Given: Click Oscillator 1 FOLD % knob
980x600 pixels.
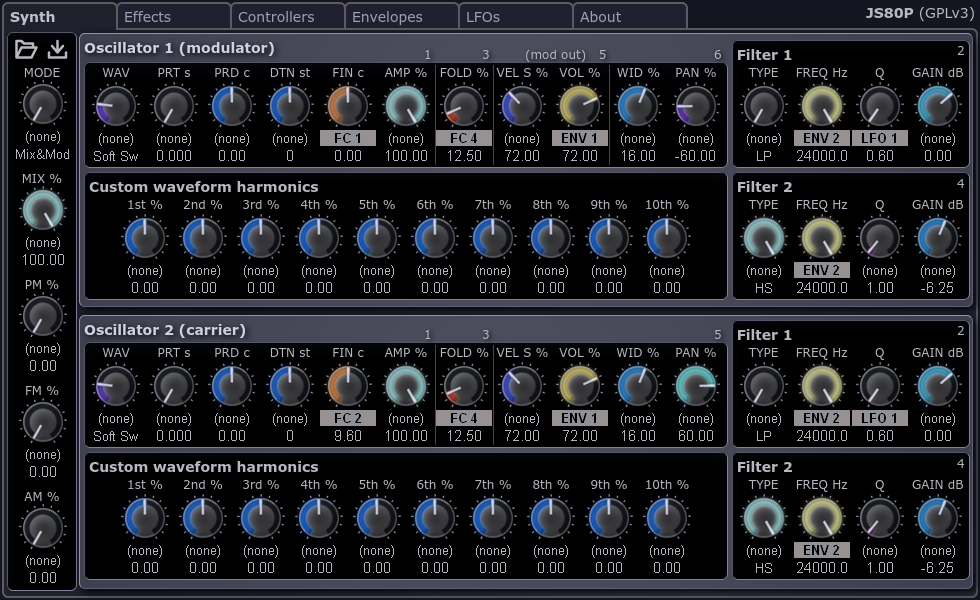Looking at the screenshot, I should [x=464, y=106].
